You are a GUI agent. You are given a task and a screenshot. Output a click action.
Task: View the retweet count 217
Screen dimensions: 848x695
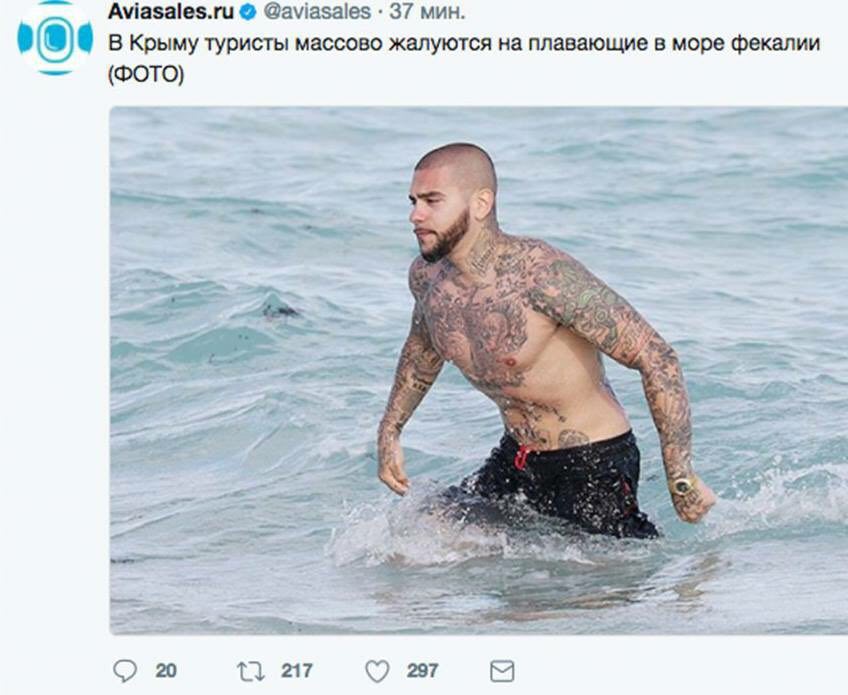297,671
